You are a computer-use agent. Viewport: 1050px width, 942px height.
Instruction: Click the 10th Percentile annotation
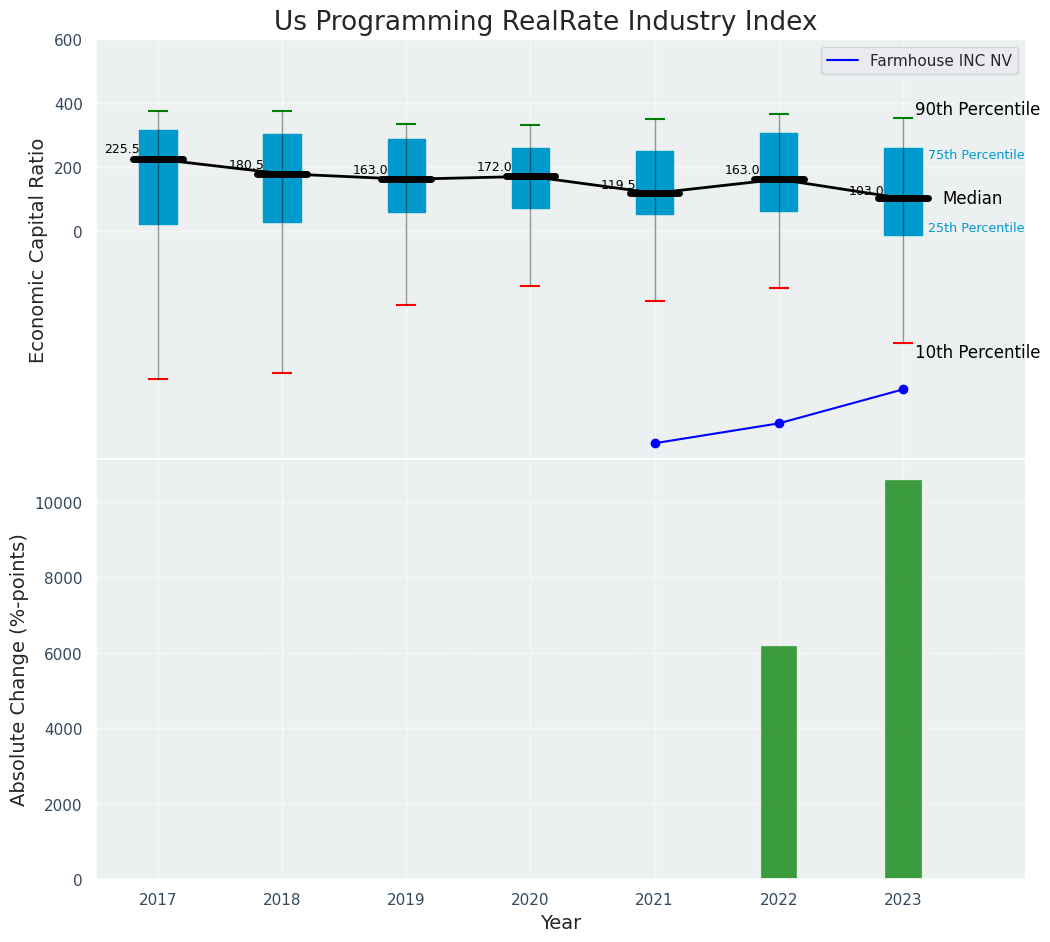click(x=977, y=352)
